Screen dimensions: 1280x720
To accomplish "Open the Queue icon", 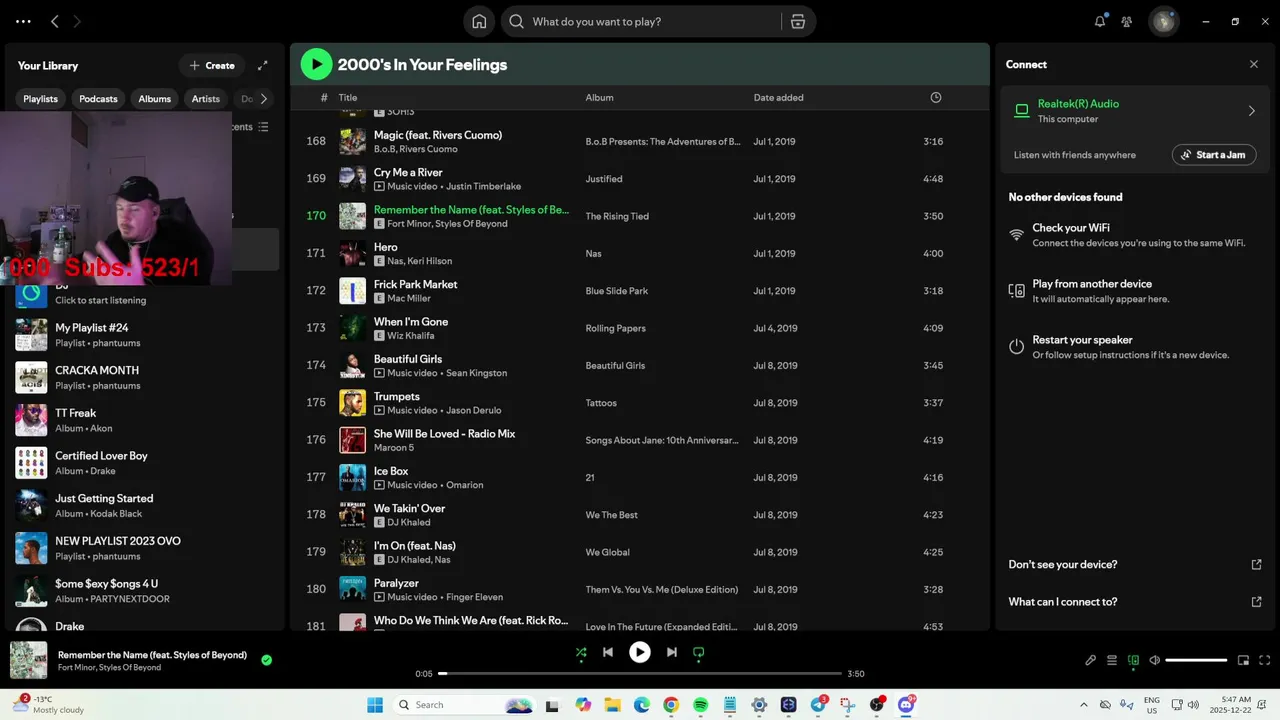I will [x=1112, y=660].
